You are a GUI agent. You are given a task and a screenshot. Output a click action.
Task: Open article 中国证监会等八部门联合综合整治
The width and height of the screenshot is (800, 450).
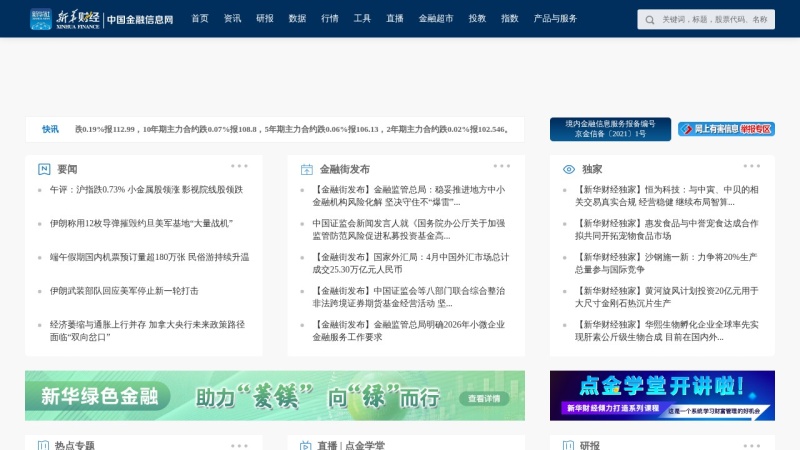409,297
